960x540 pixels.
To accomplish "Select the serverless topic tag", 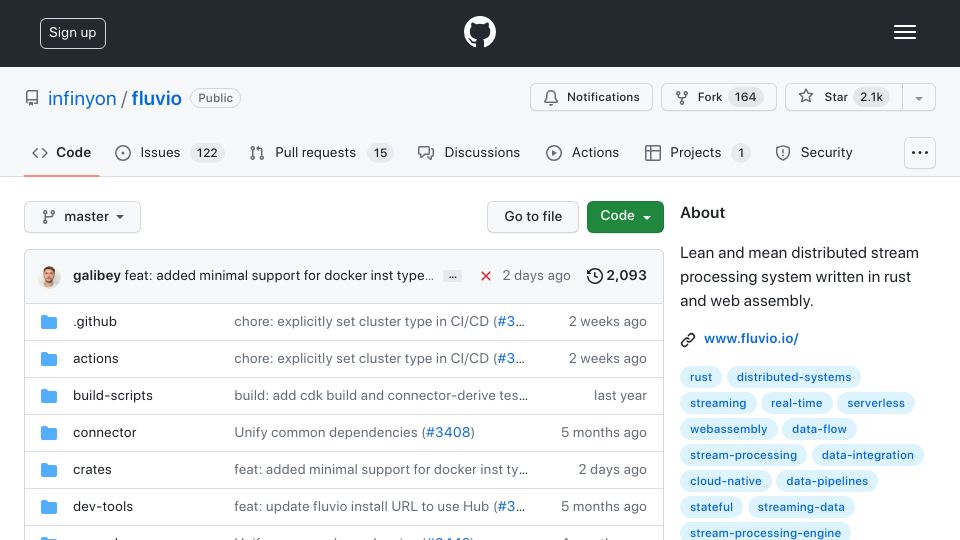I will [876, 403].
